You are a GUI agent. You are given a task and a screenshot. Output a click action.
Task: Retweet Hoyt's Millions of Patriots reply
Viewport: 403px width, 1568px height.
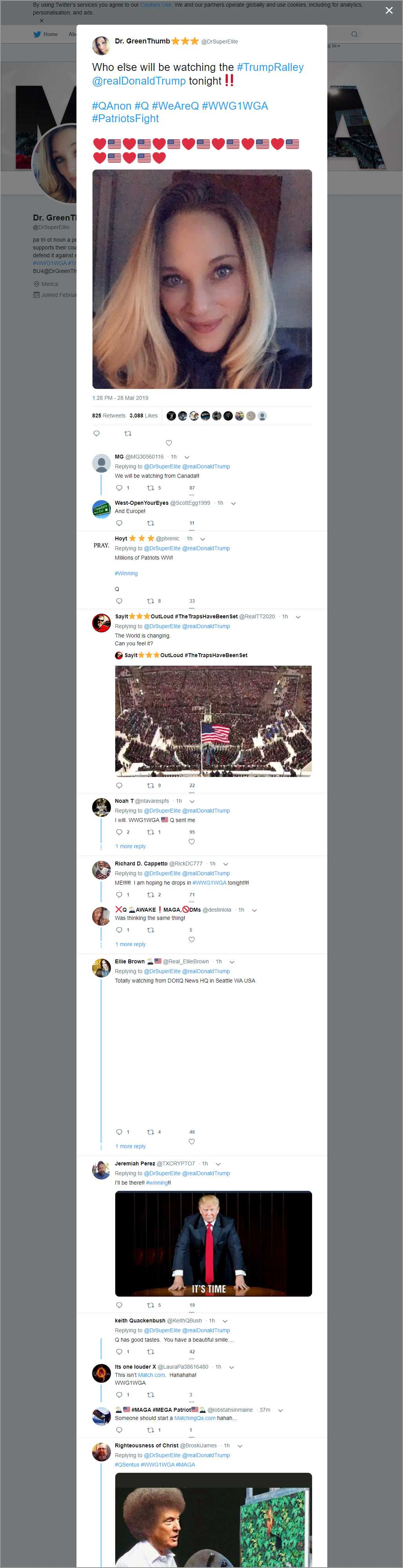pyautogui.click(x=151, y=601)
